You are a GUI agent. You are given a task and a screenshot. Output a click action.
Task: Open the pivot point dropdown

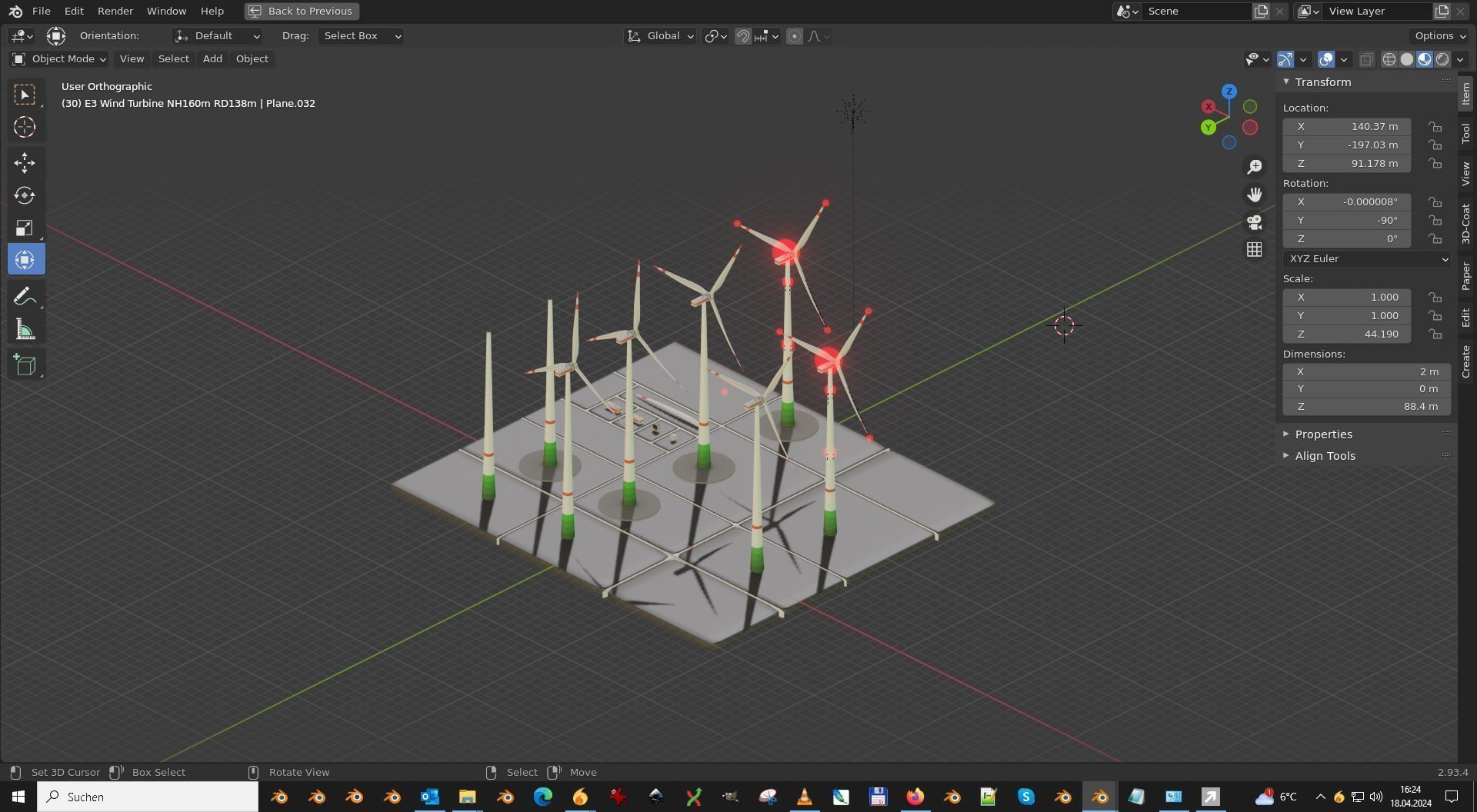[715, 36]
